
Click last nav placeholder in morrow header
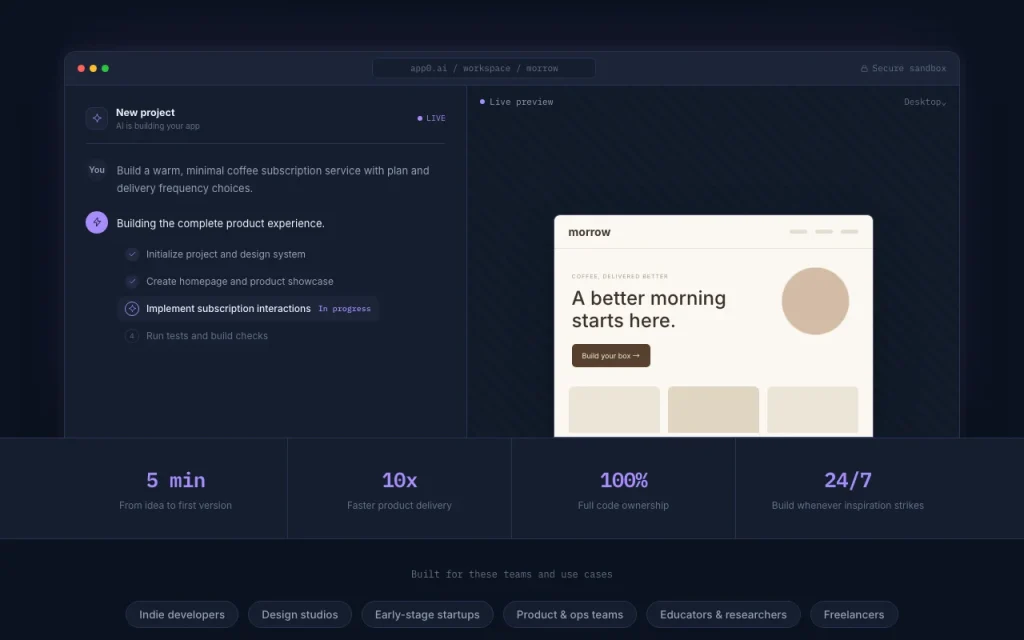(849, 232)
